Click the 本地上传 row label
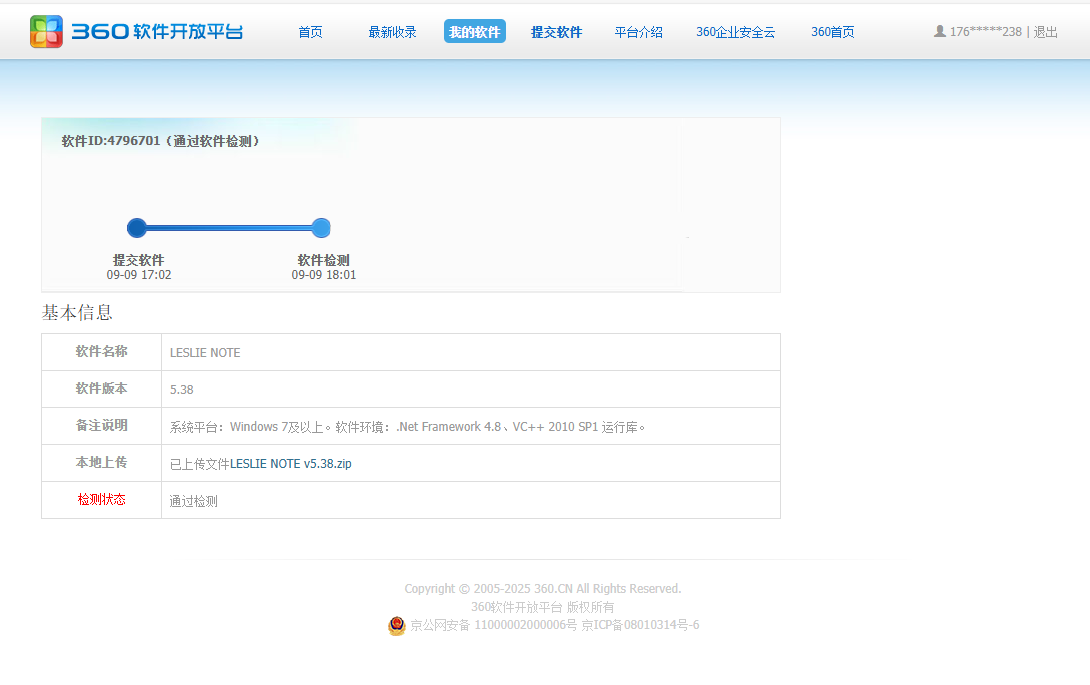This screenshot has height=685, width=1090. [101, 462]
